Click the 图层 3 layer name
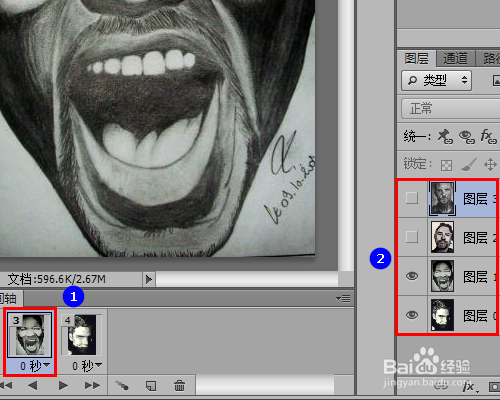The width and height of the screenshot is (500, 400). point(480,199)
